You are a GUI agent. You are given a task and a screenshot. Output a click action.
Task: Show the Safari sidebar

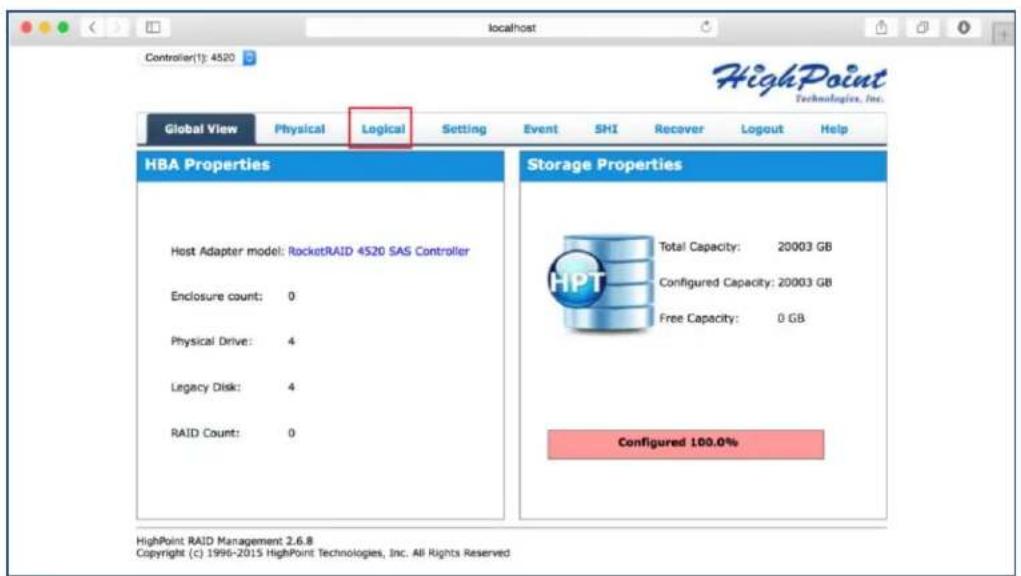[x=153, y=27]
